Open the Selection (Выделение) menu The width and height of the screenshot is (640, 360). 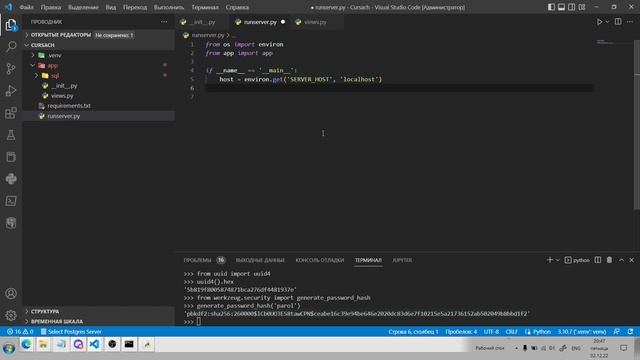[83, 7]
